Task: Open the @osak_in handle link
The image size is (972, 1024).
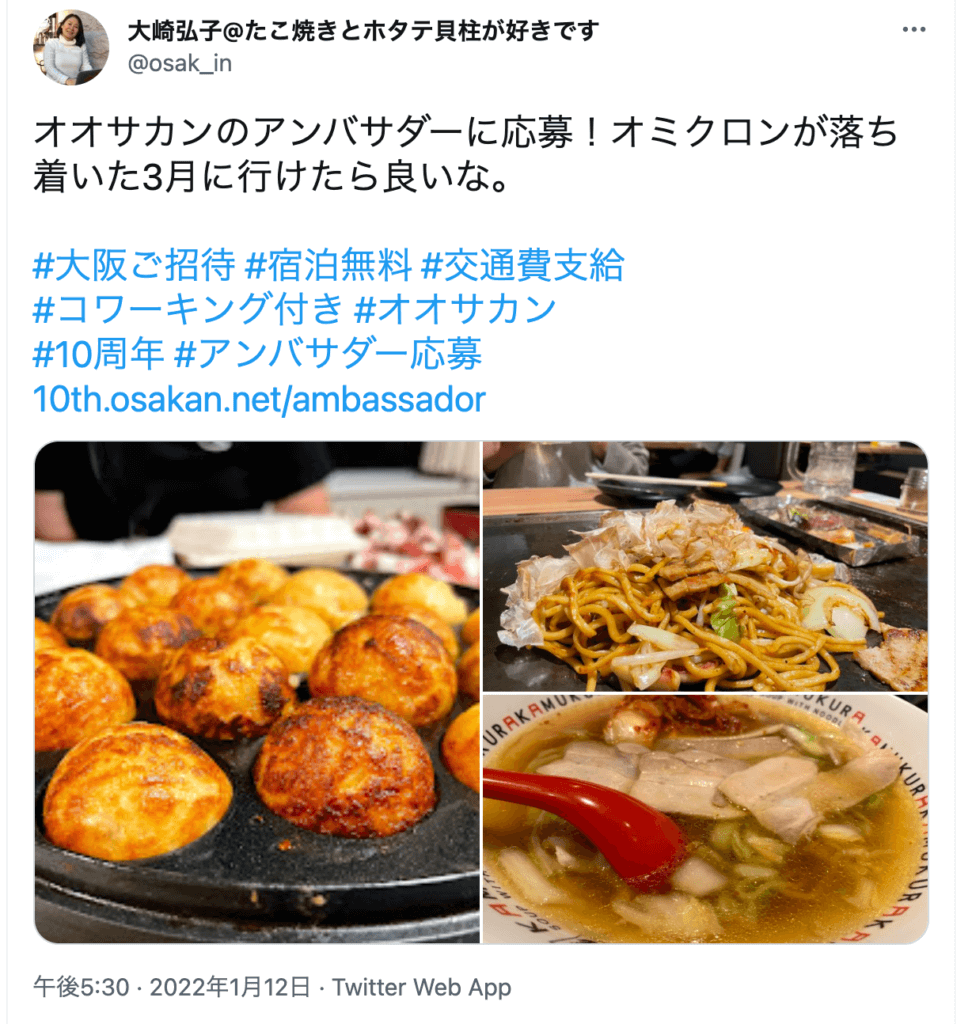Action: [180, 63]
